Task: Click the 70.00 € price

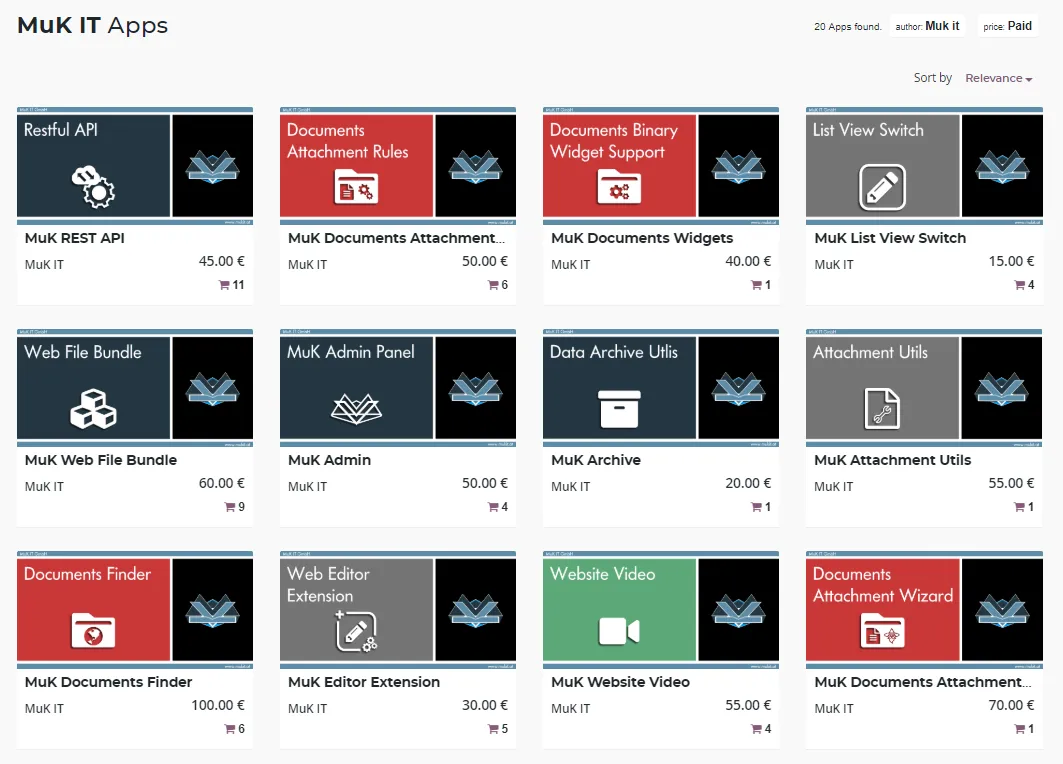Action: 1011,705
